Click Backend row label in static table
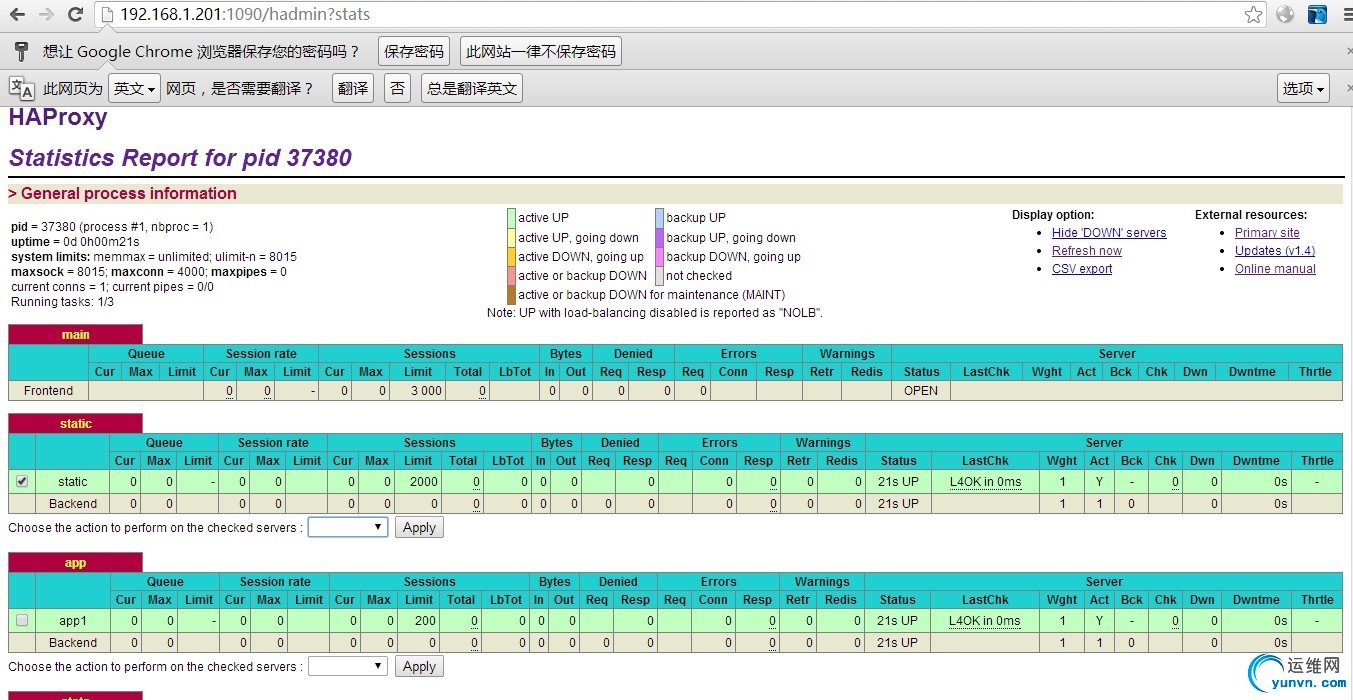 tap(73, 504)
